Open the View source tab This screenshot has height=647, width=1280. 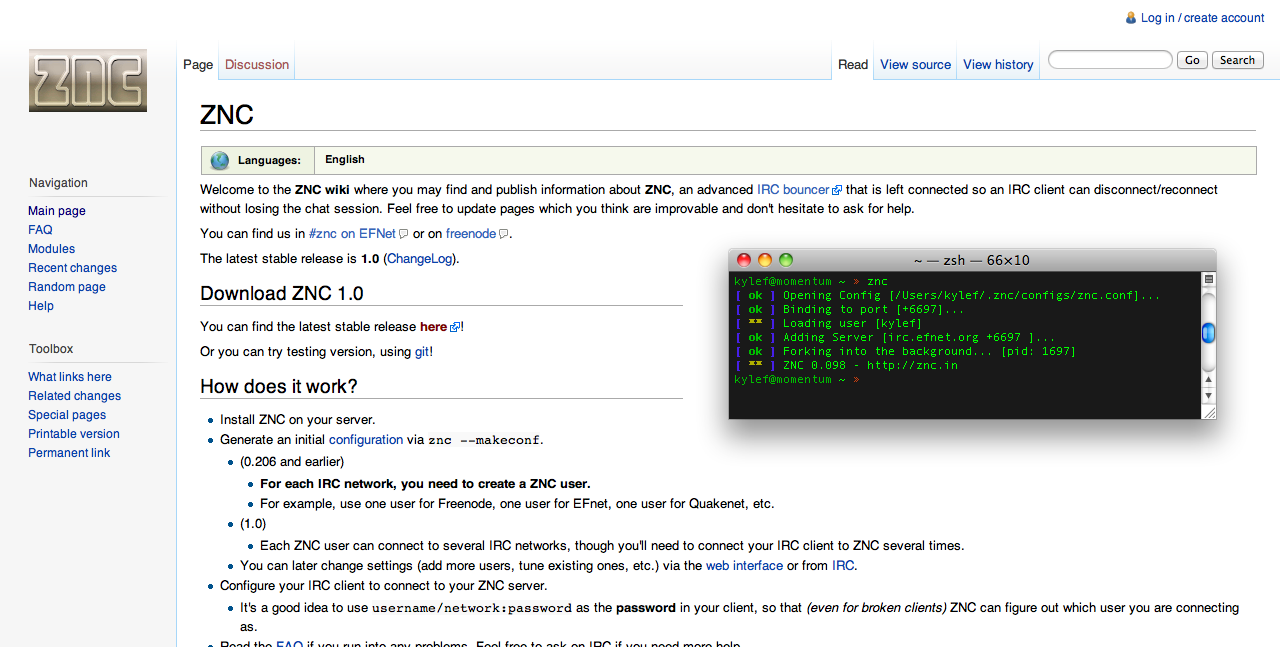click(916, 65)
